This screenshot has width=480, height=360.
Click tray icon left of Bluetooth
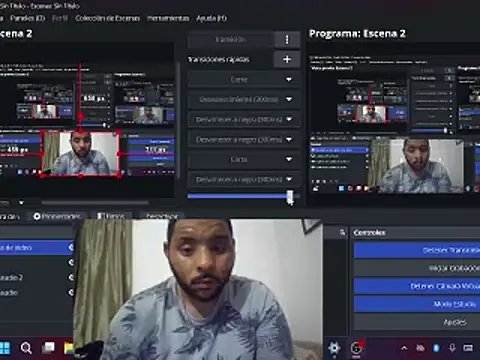[x=420, y=348]
